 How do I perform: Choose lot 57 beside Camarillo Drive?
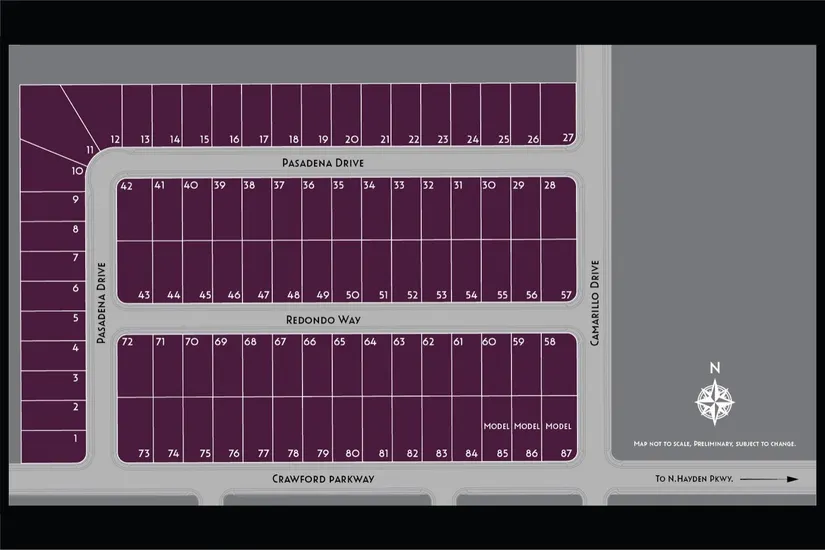pyautogui.click(x=561, y=270)
